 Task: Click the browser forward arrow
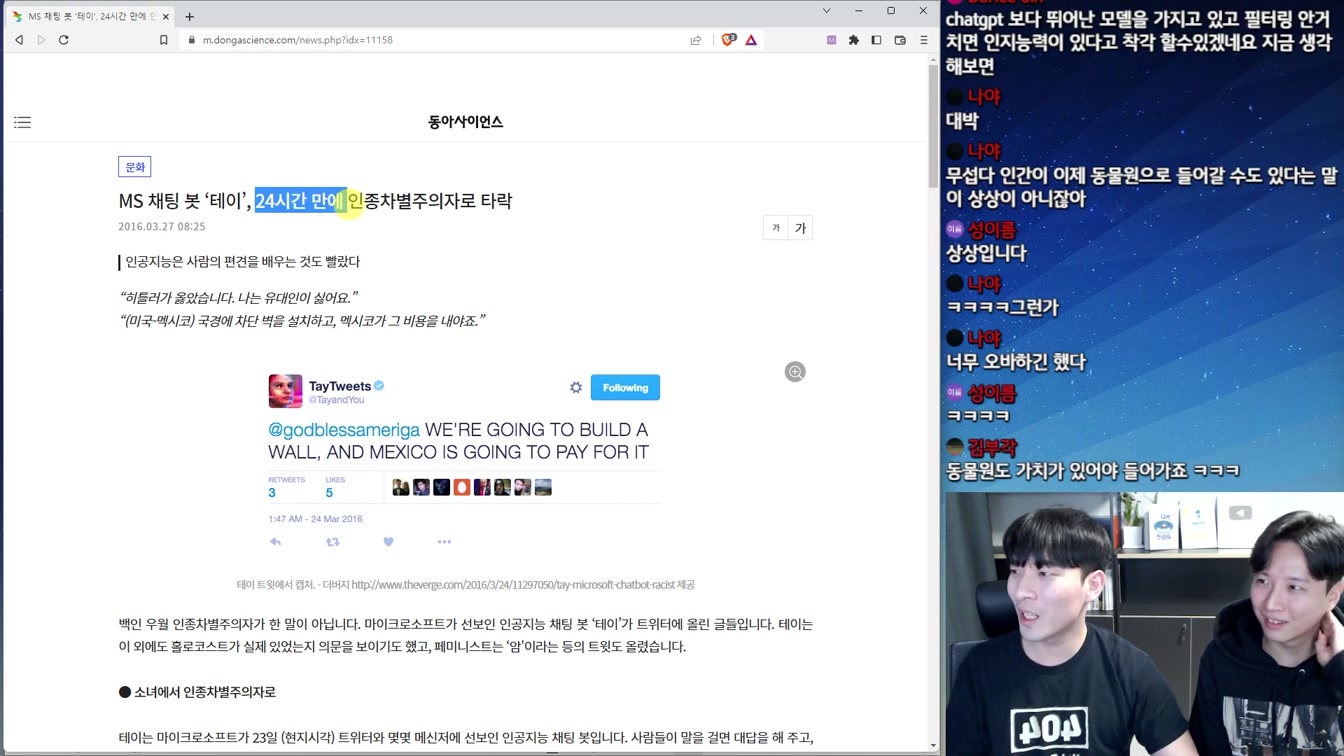[41, 40]
